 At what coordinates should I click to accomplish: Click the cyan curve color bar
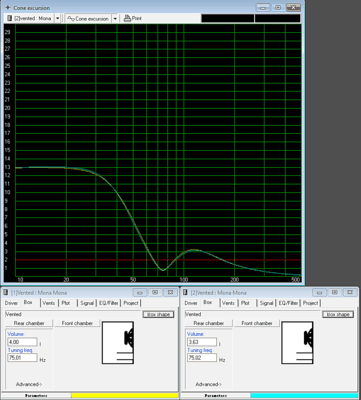(304, 396)
